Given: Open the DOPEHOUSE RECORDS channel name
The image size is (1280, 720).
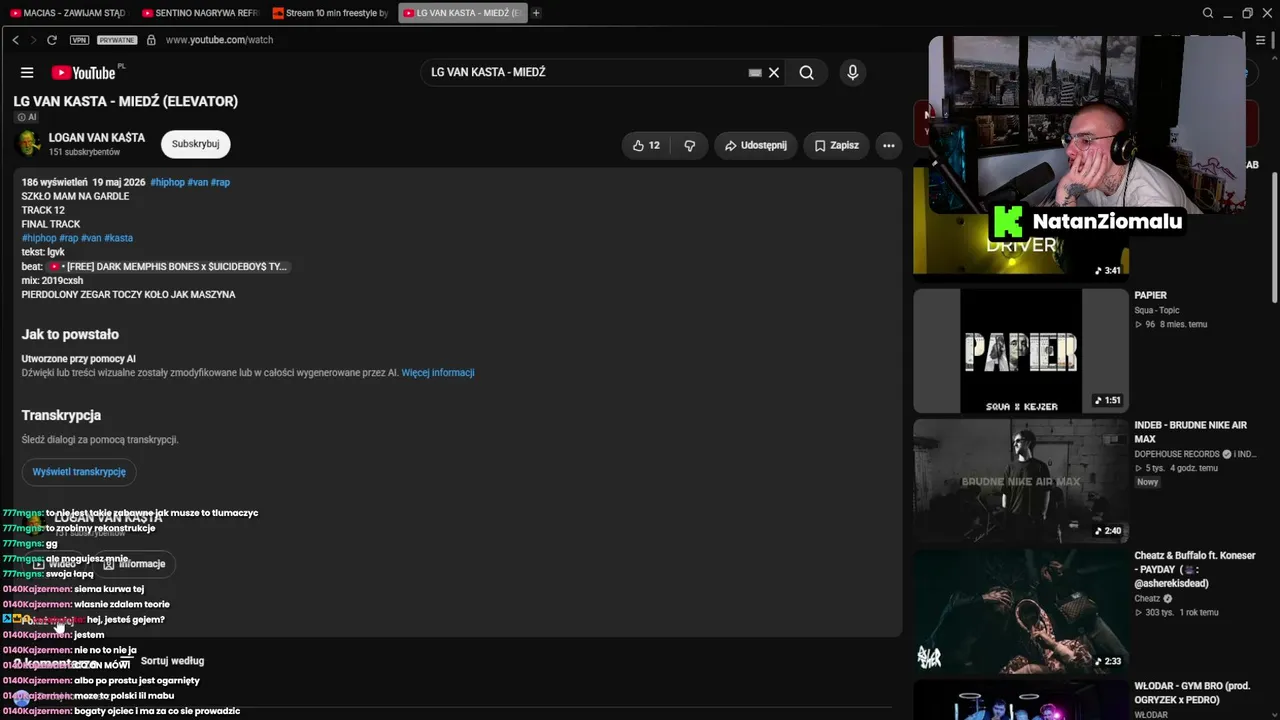Looking at the screenshot, I should [1177, 454].
